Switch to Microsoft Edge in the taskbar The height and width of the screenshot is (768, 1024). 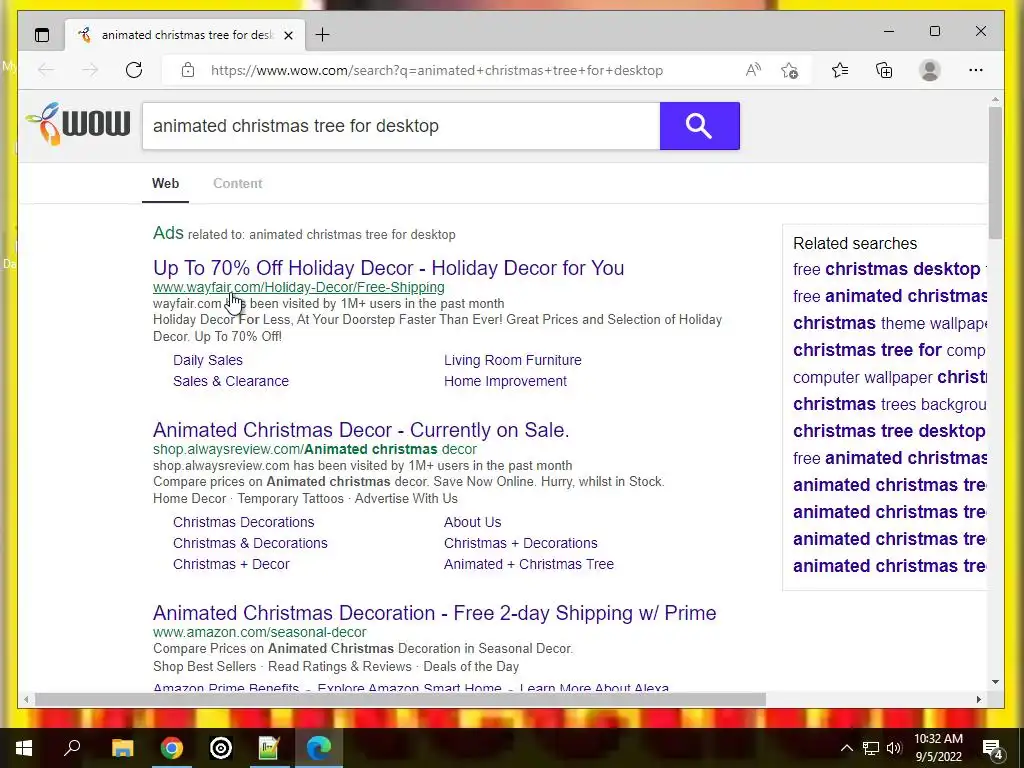tap(319, 748)
